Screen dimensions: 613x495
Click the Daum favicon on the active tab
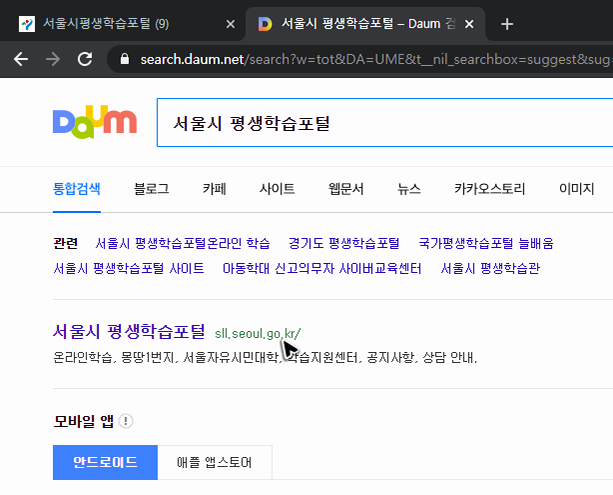[265, 24]
